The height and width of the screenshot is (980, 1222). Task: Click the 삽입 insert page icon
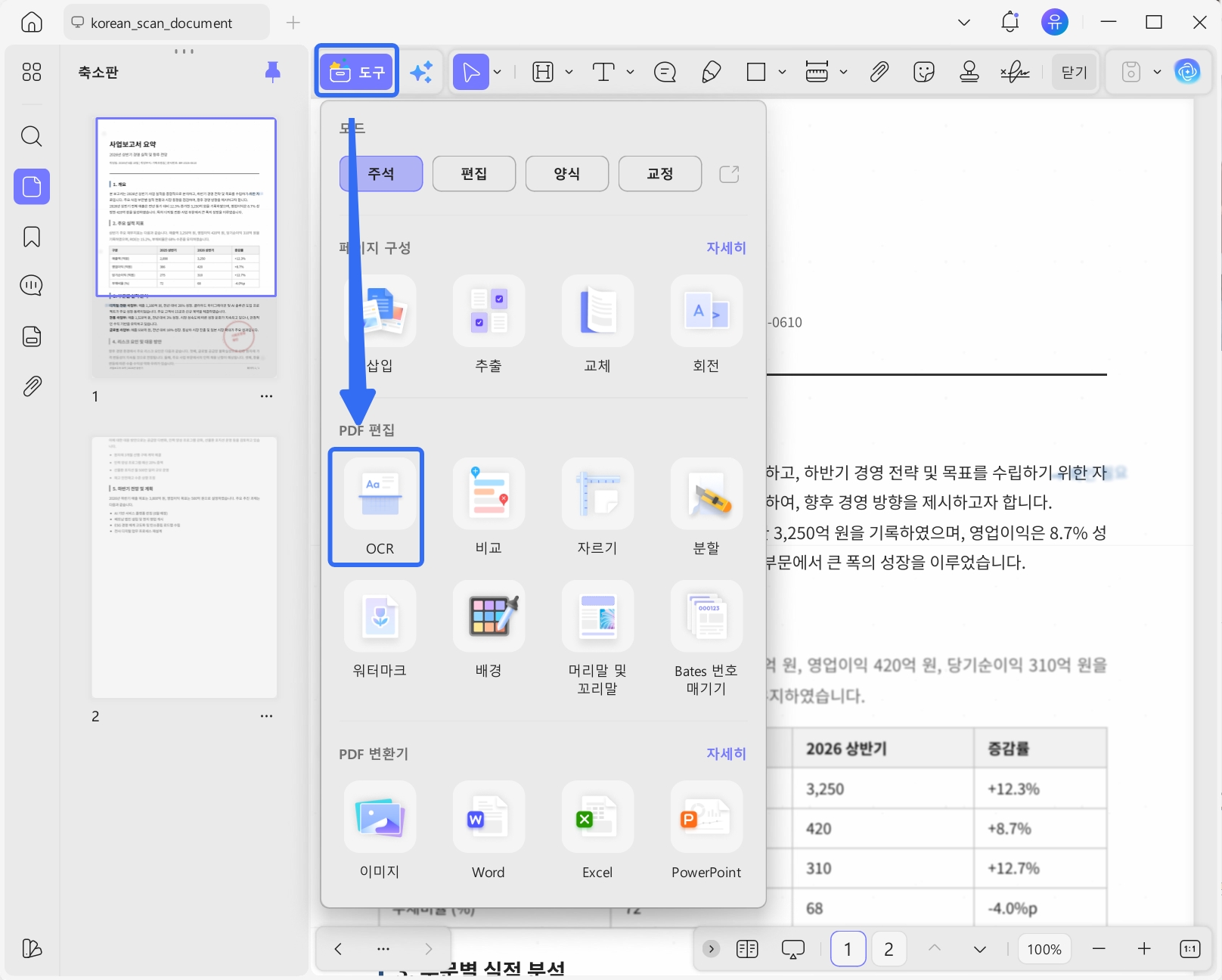click(x=380, y=311)
